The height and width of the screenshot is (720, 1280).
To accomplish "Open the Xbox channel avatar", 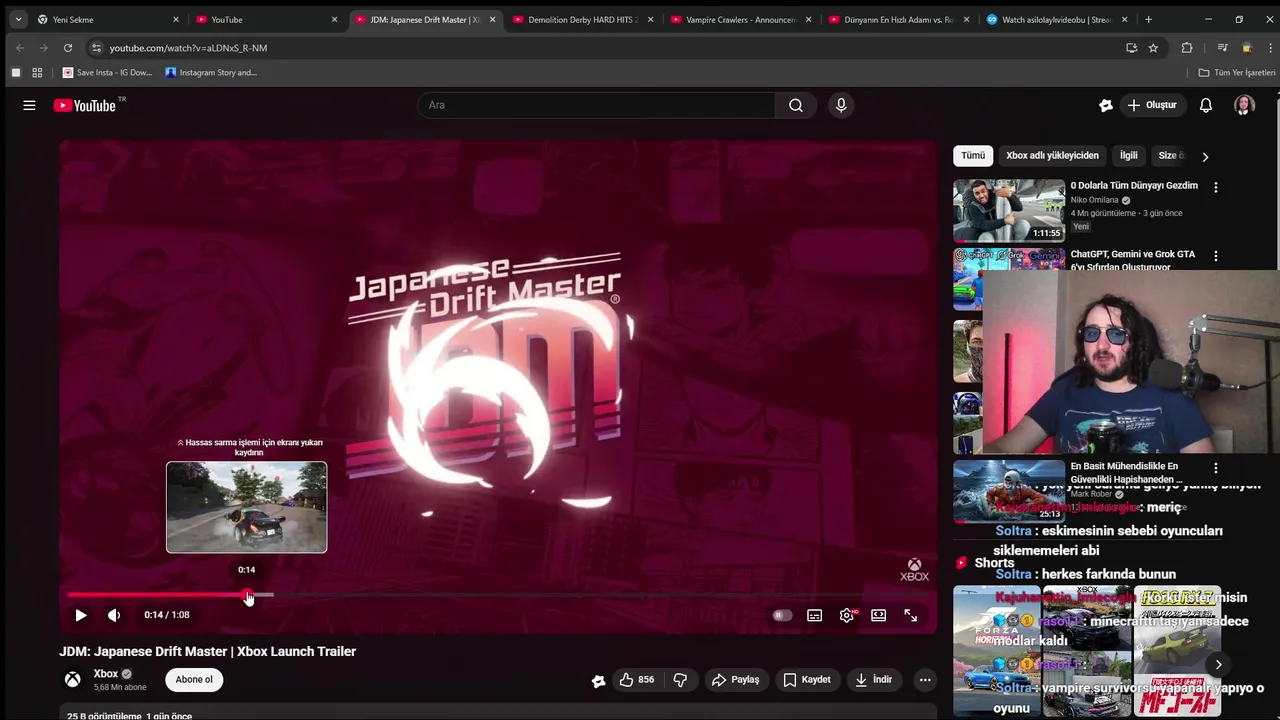I will (x=73, y=680).
